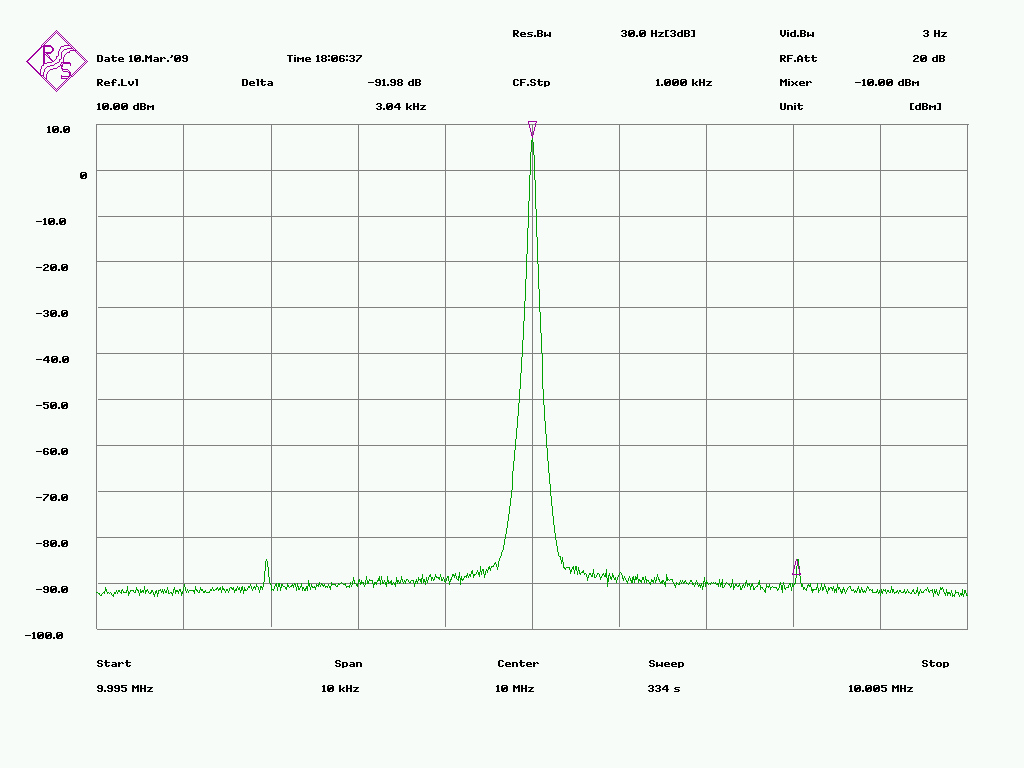Image resolution: width=1024 pixels, height=768 pixels.
Task: Click the 334 s sweep time
Action: (x=664, y=688)
